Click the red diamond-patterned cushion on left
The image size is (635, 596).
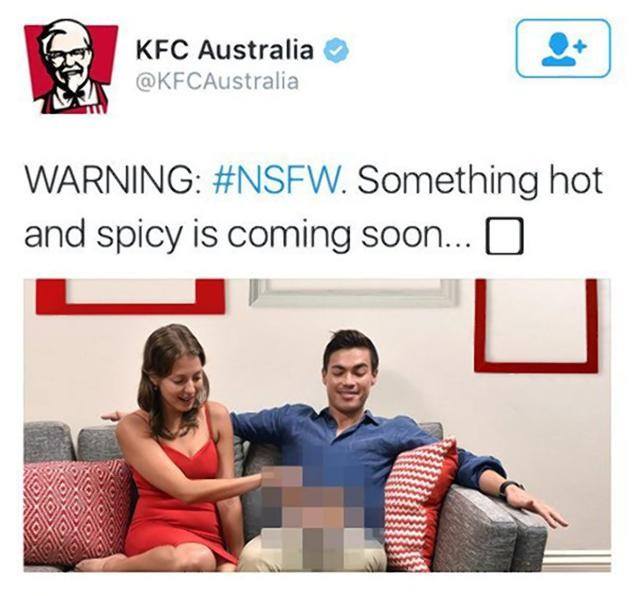click(x=77, y=512)
